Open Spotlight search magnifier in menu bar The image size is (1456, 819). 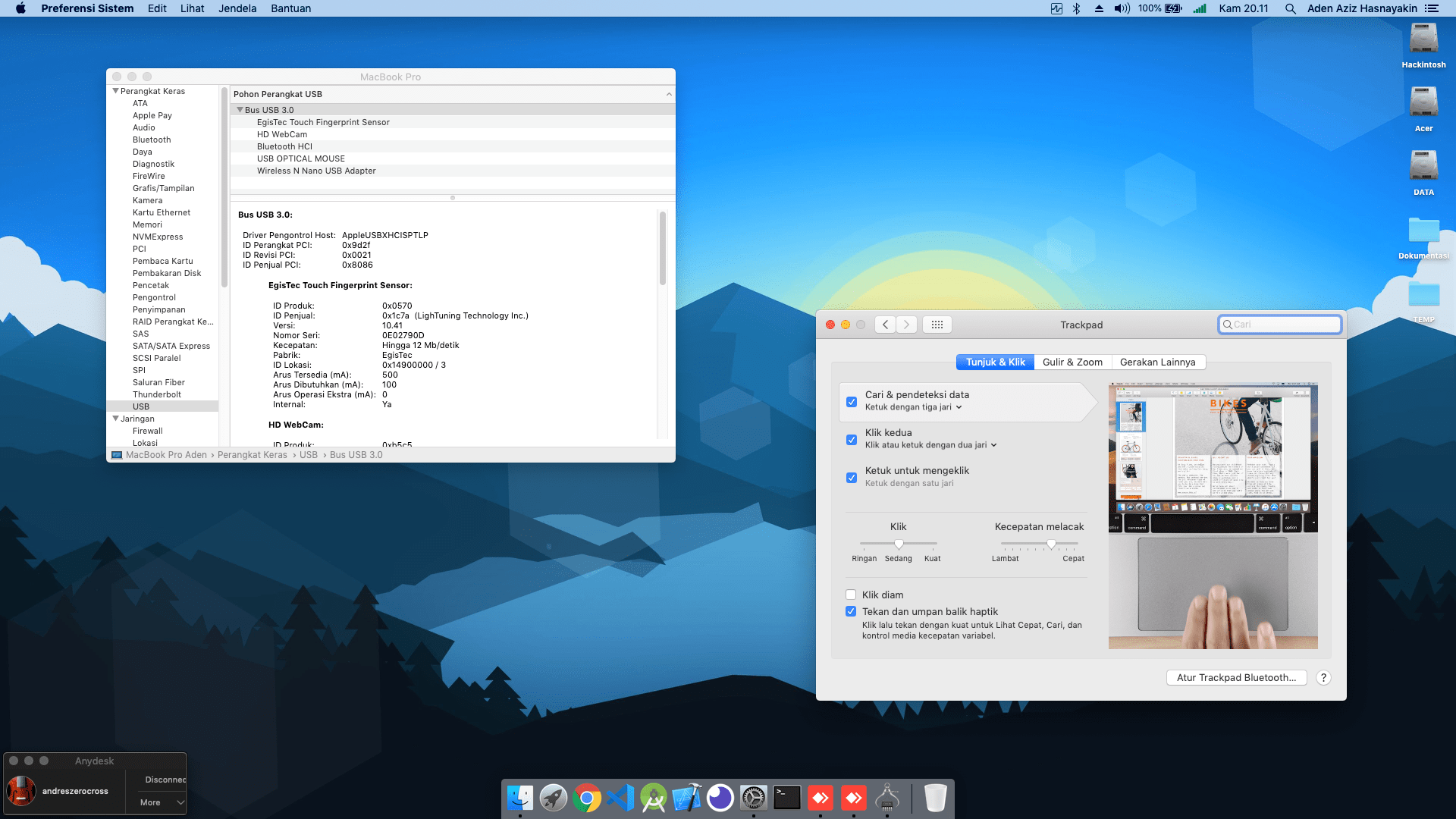(x=1290, y=8)
